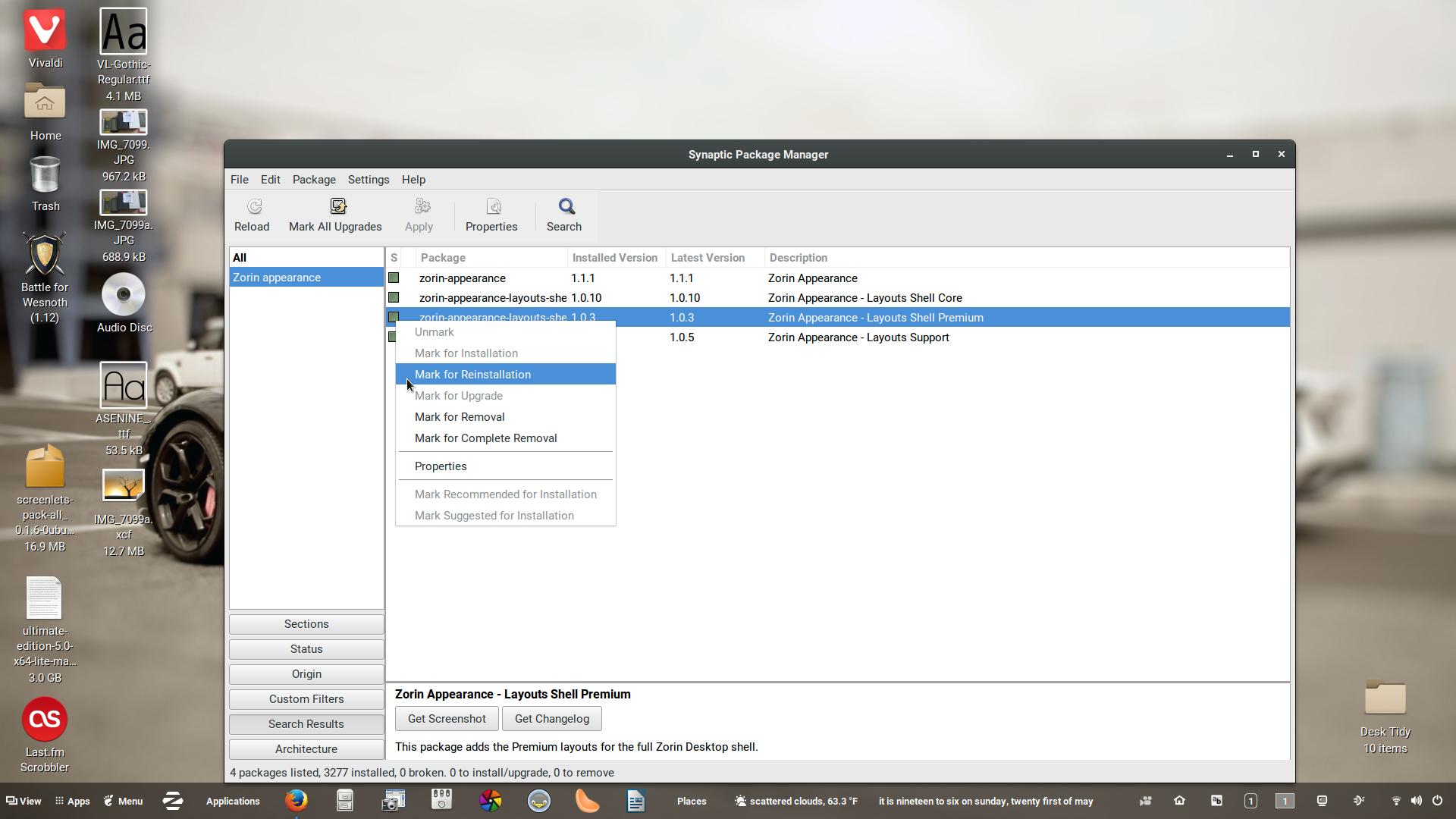This screenshot has width=1456, height=819.
Task: Click the Apply toolbar button
Action: [x=419, y=215]
